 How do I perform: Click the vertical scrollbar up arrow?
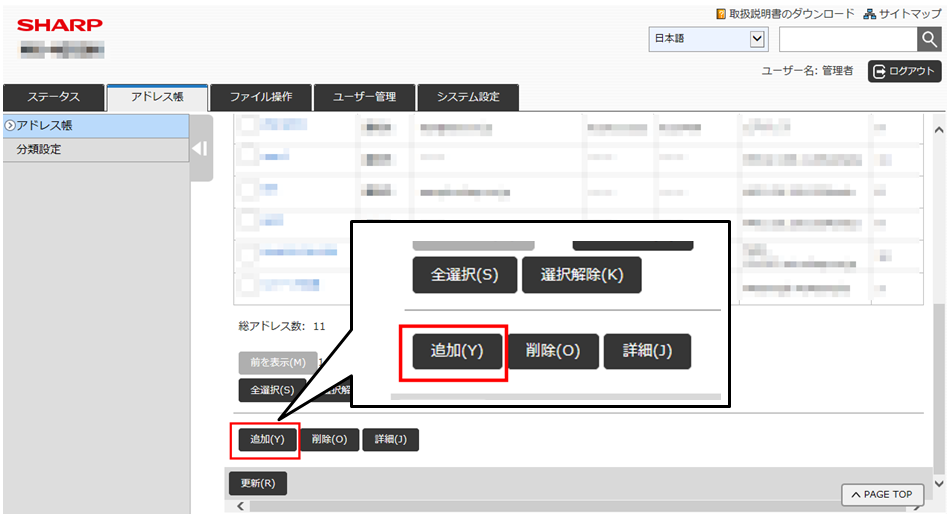coord(939,130)
